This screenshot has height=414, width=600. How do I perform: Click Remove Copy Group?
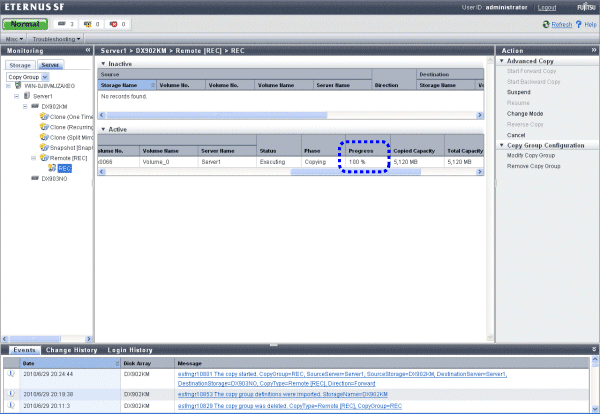click(533, 166)
